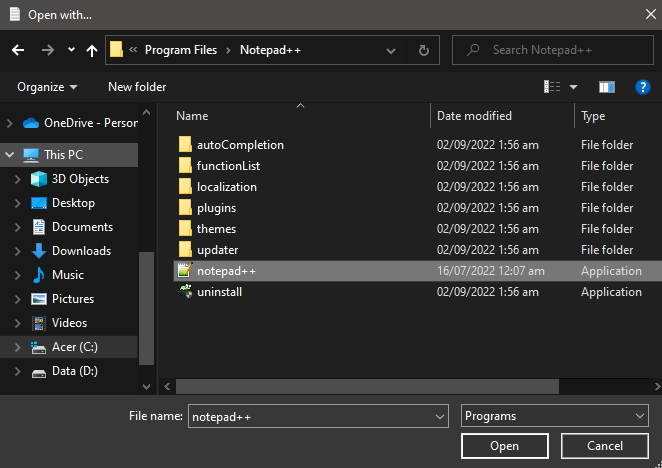Select the autoCompletion folder

[x=240, y=145]
